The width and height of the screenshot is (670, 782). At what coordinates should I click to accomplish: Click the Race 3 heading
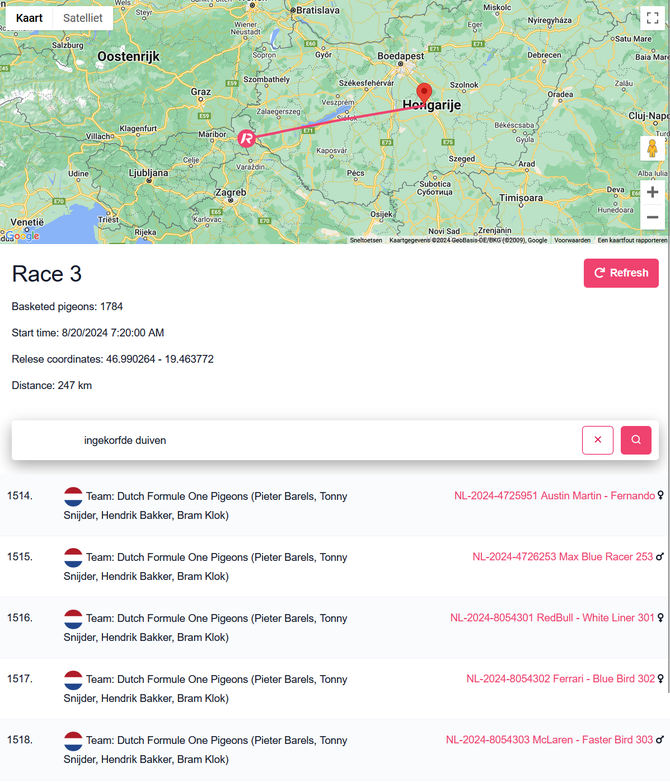47,274
